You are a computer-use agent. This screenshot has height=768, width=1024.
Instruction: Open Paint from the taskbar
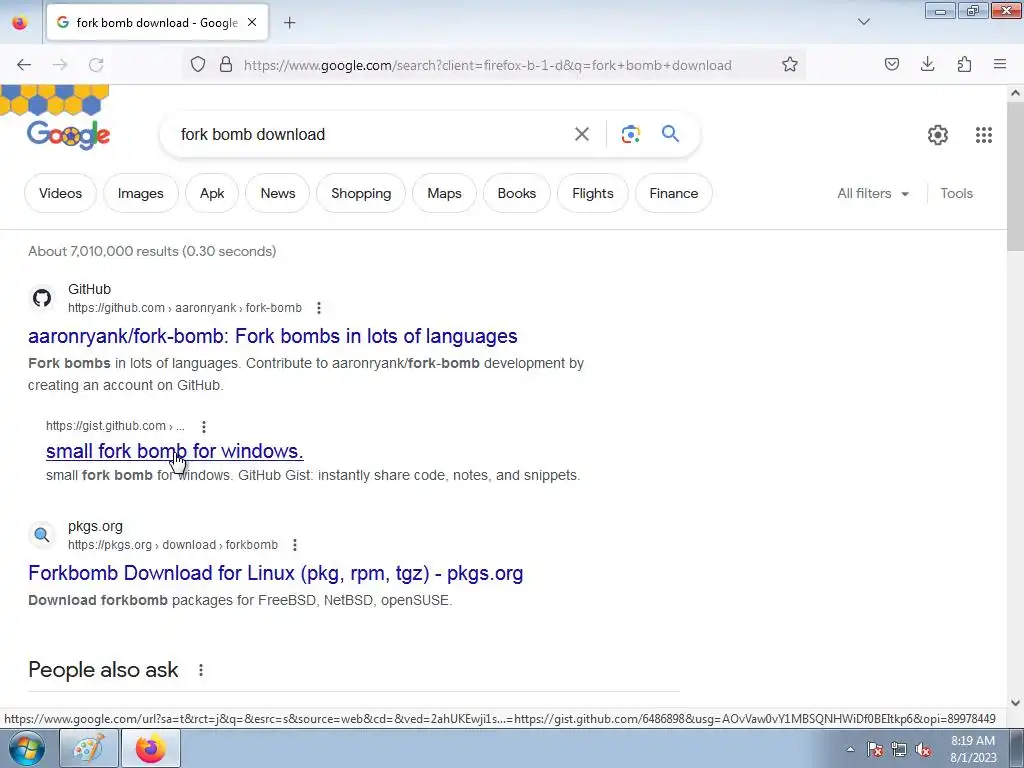[x=89, y=748]
